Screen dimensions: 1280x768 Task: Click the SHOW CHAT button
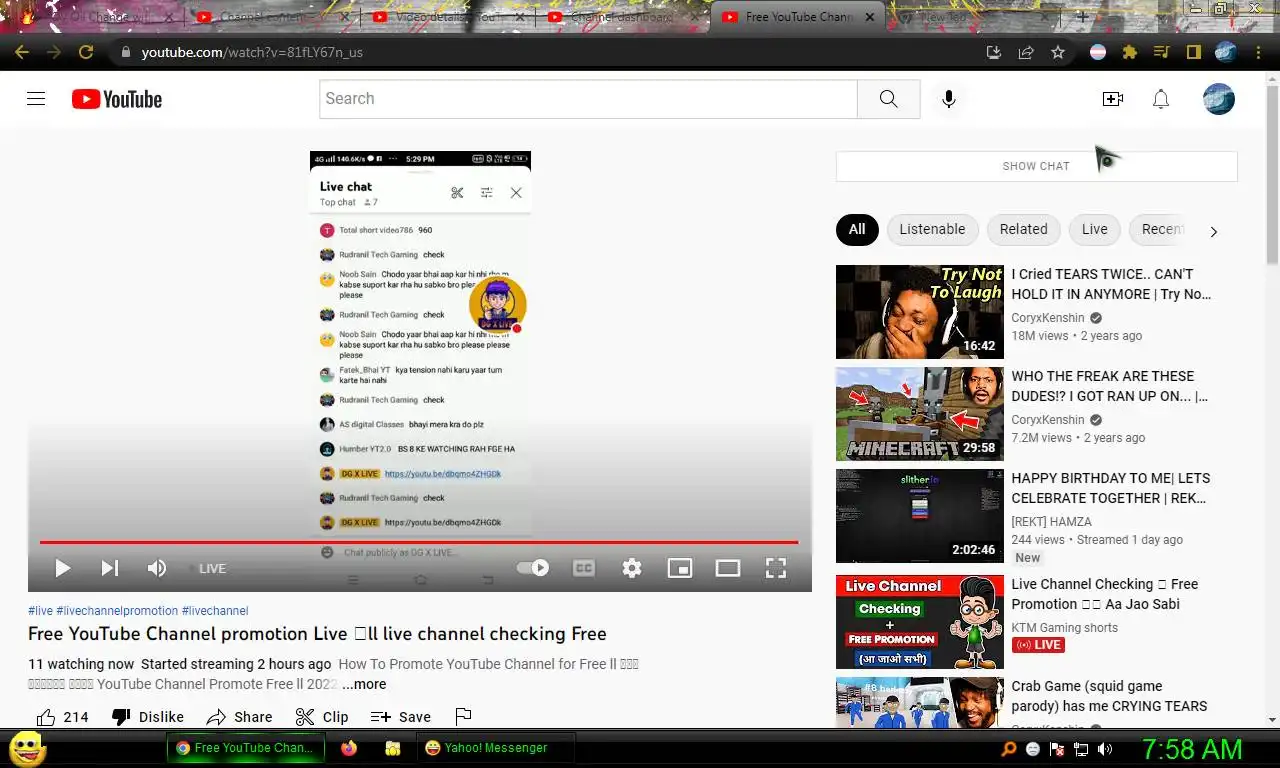point(1036,166)
